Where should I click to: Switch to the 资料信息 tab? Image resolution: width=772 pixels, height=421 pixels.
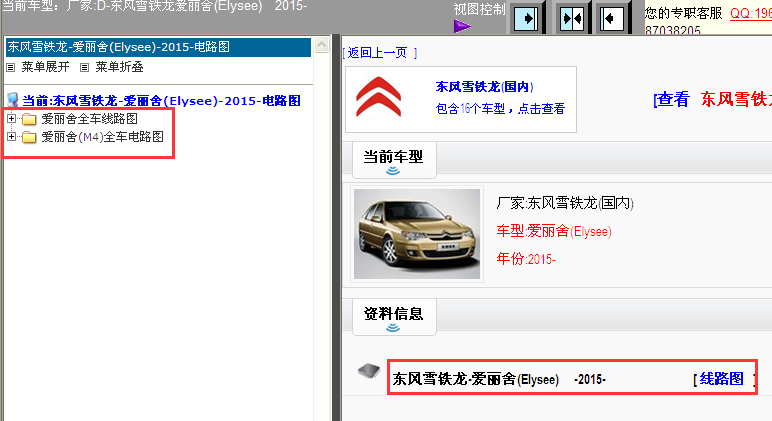pos(394,316)
